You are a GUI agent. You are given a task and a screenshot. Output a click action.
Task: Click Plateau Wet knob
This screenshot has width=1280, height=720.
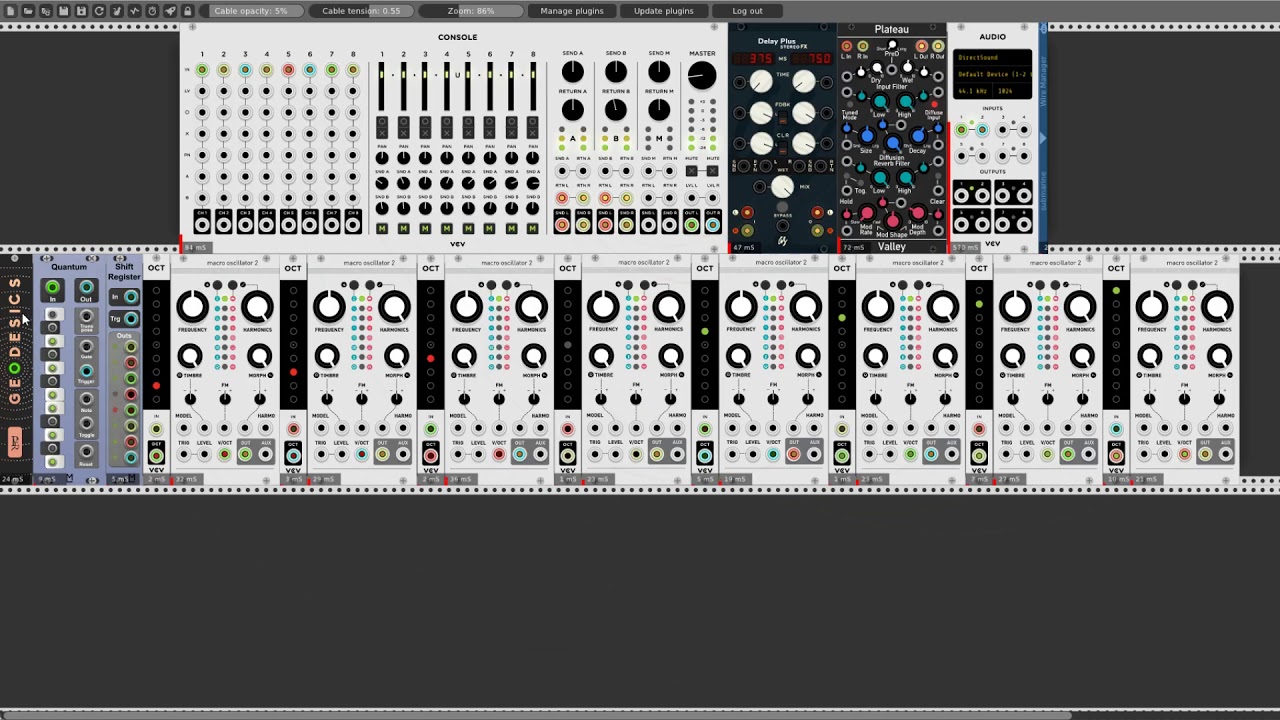point(907,68)
